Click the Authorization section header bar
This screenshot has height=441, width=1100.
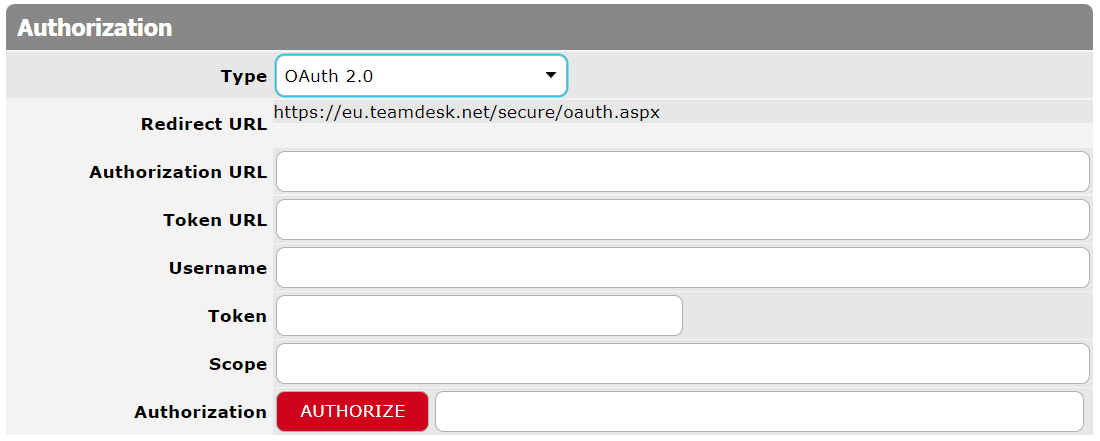(x=550, y=28)
